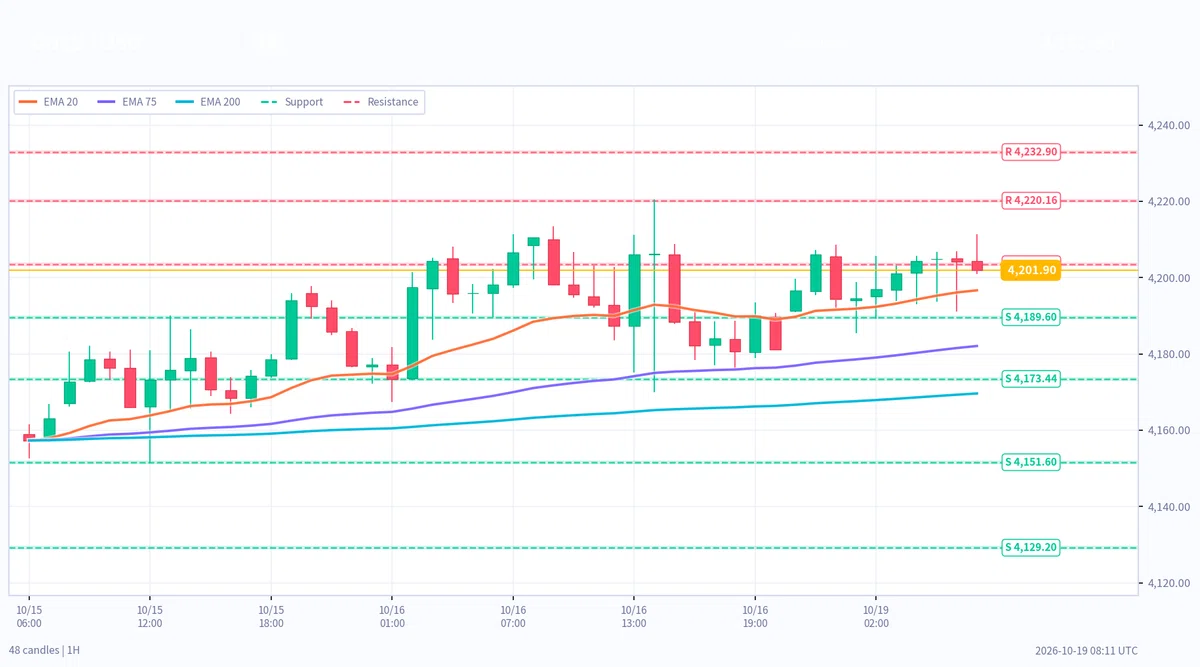Click the 4,140.00 price axis tick

(x=1169, y=507)
